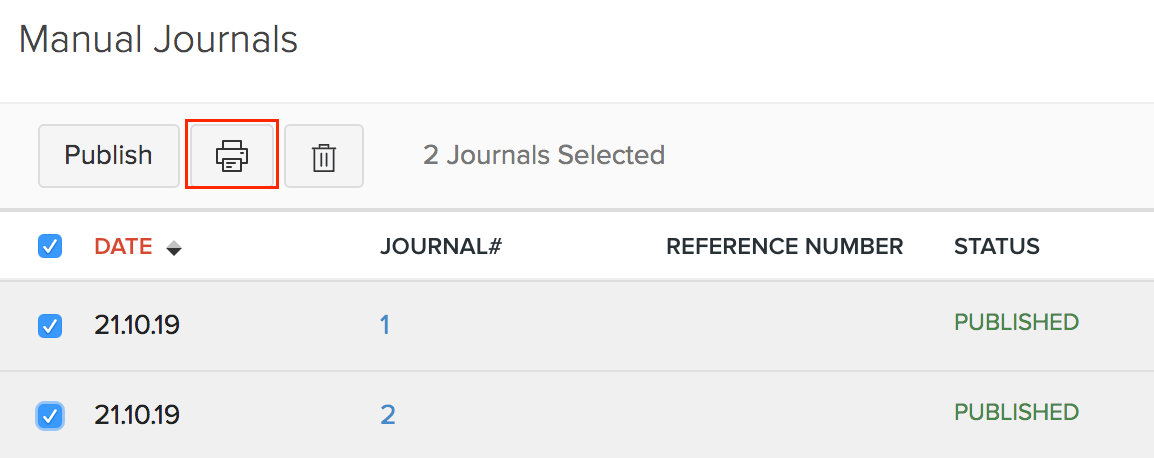Toggle the select-all header checkbox

tap(49, 246)
